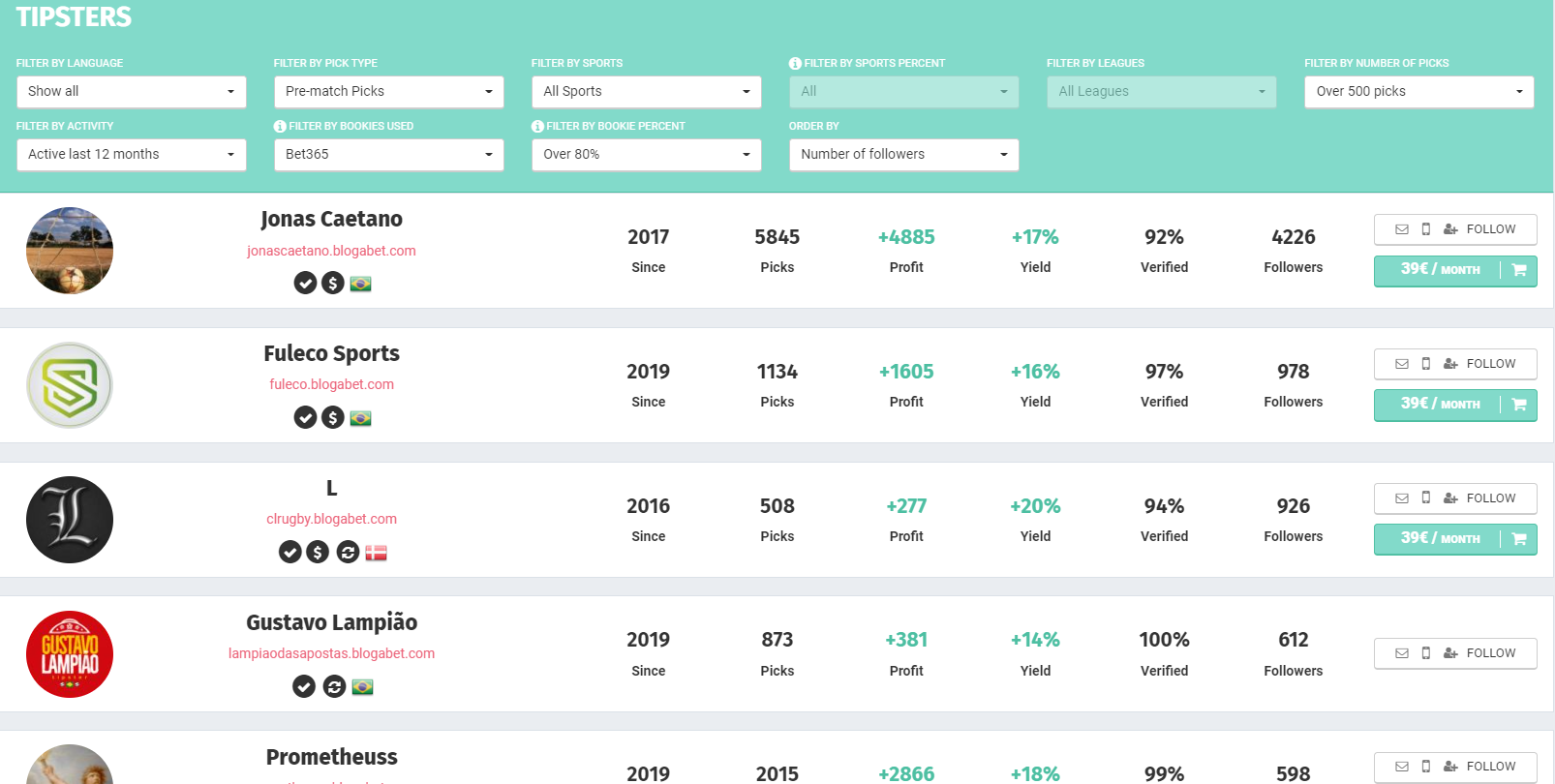Image resolution: width=1555 pixels, height=784 pixels.
Task: Open the All Leagues filter dropdown
Action: [1162, 92]
